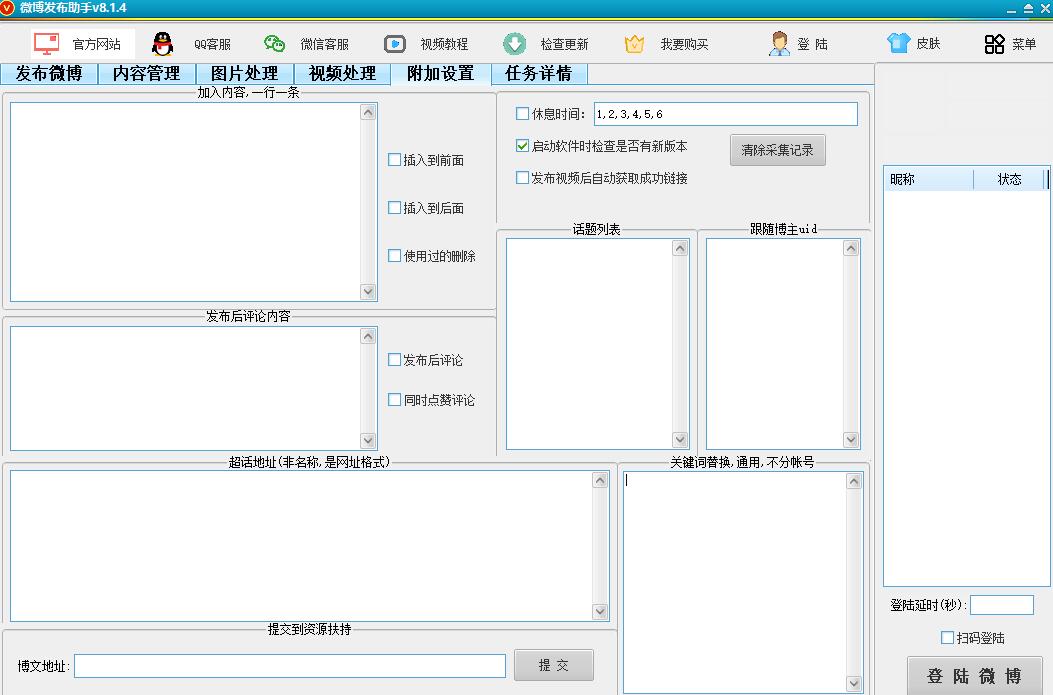Check the 扫码登陆 option
Screen dimensions: 1053x695
pyautogui.click(x=947, y=638)
